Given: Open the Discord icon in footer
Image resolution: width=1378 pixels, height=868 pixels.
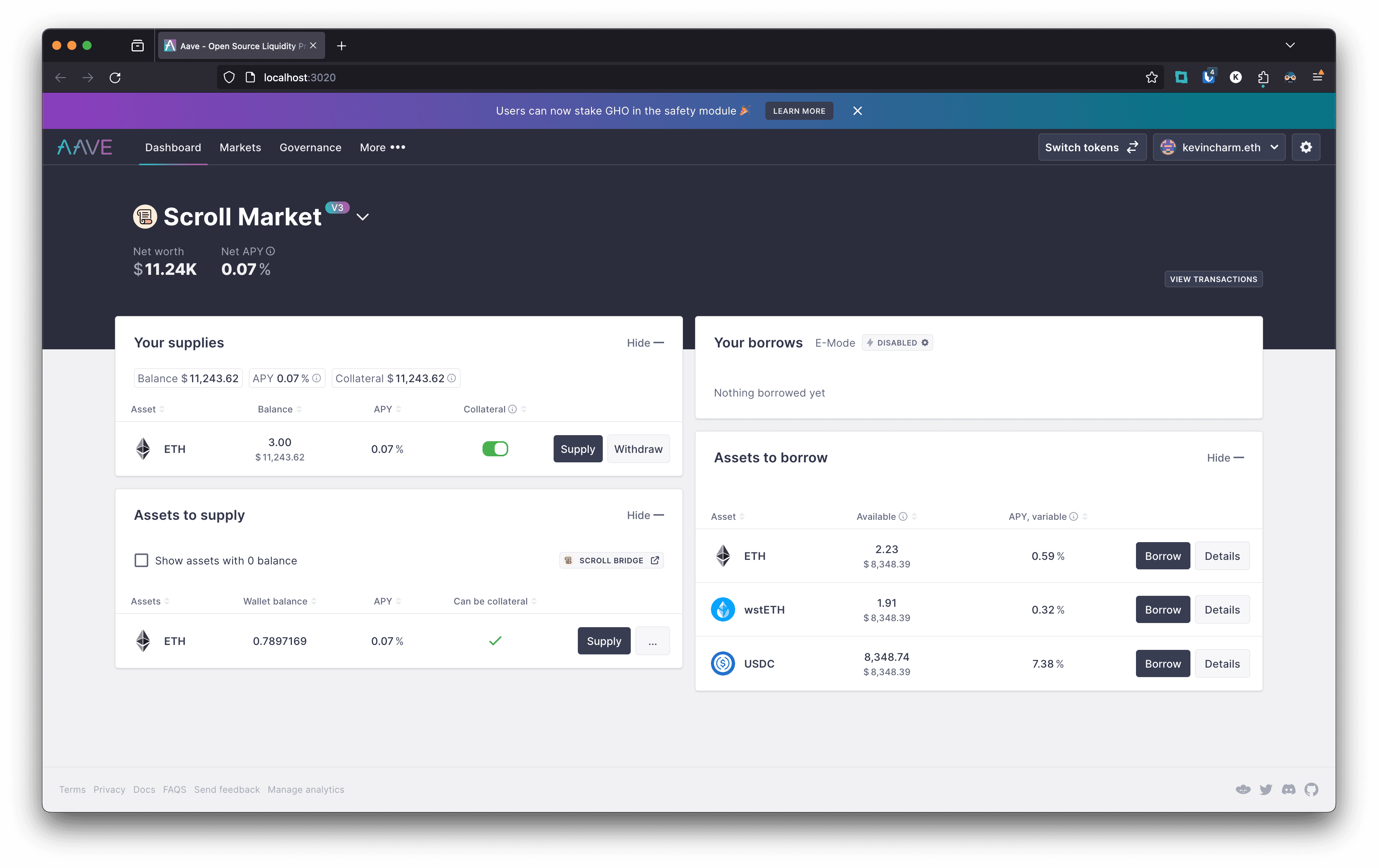Looking at the screenshot, I should coord(1289,790).
